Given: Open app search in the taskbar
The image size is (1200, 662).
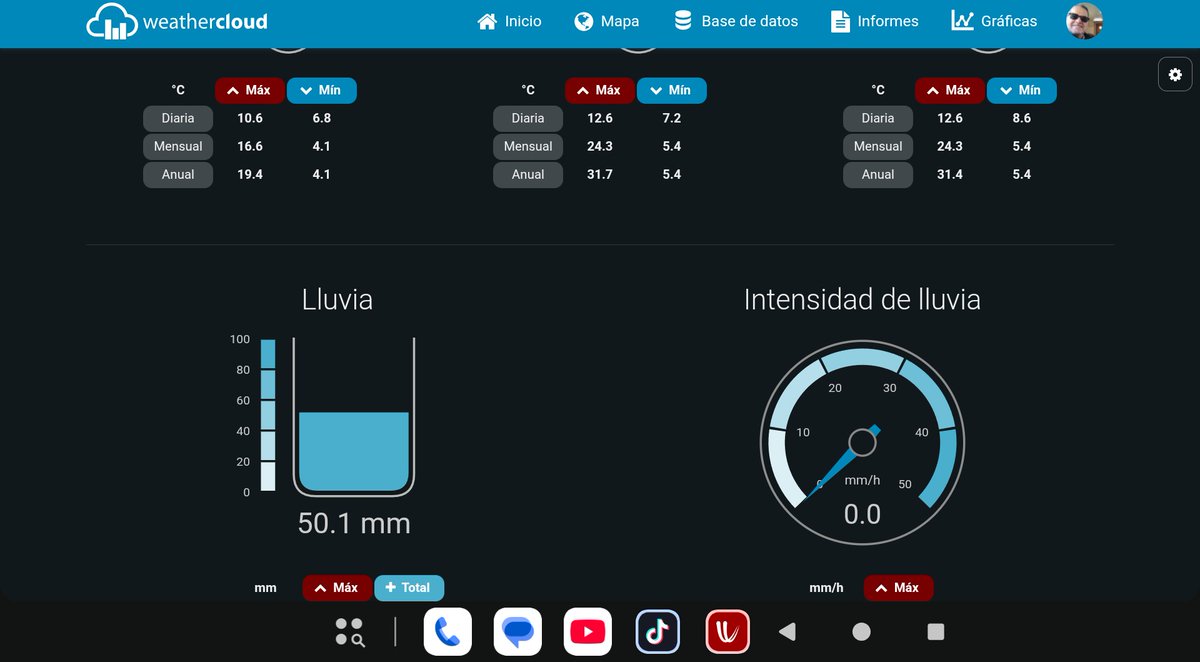Looking at the screenshot, I should click(350, 632).
